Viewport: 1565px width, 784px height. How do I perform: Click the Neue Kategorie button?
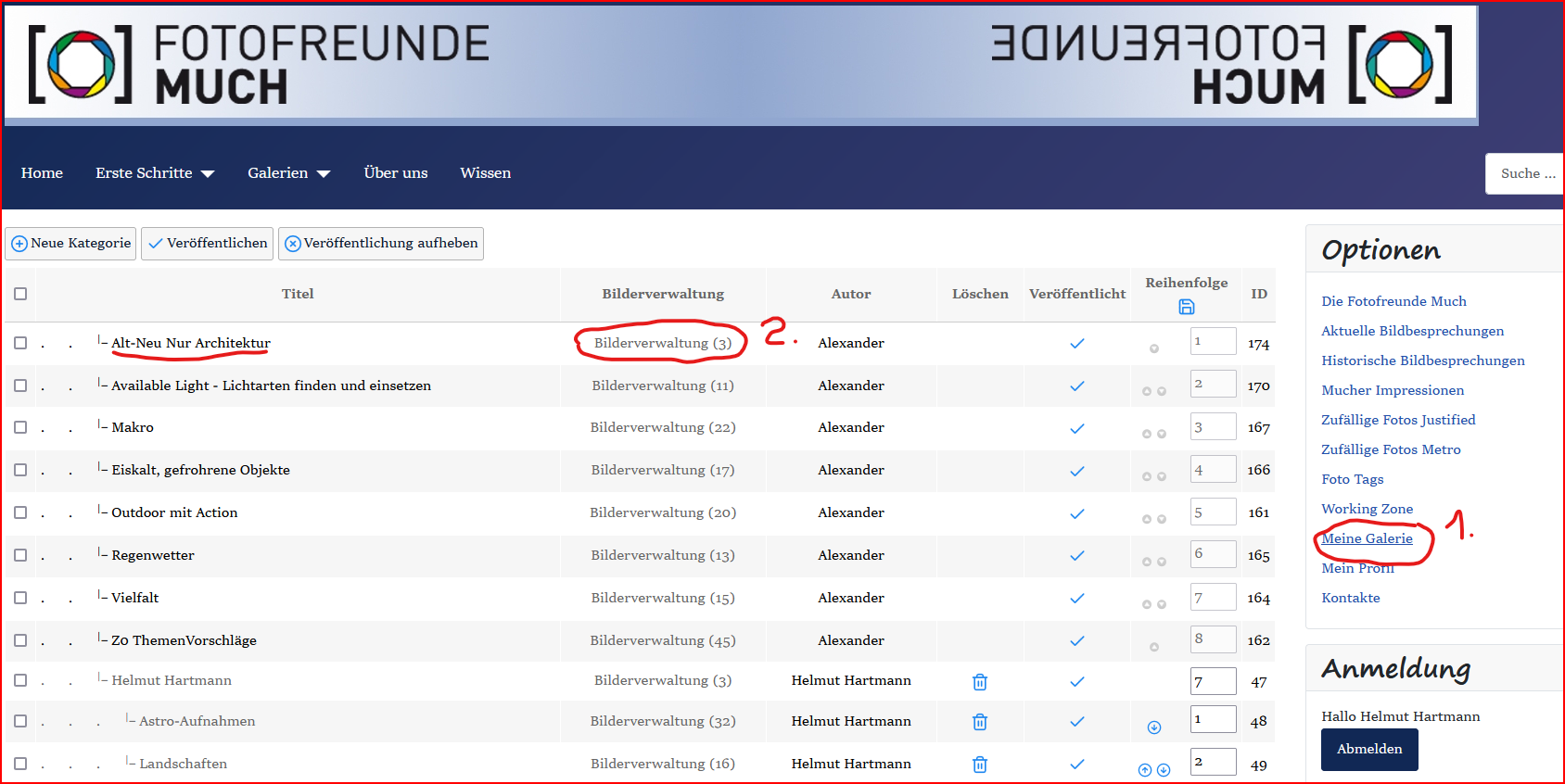70,244
